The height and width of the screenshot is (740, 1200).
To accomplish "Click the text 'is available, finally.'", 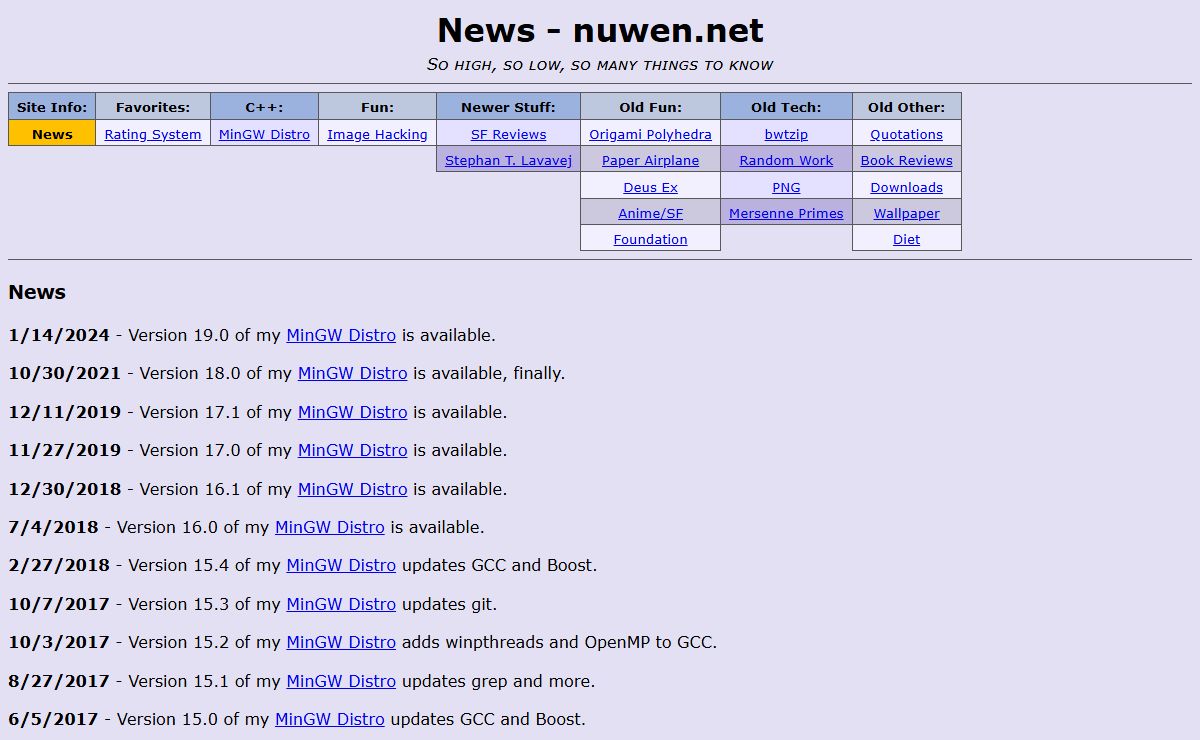I will coord(489,373).
